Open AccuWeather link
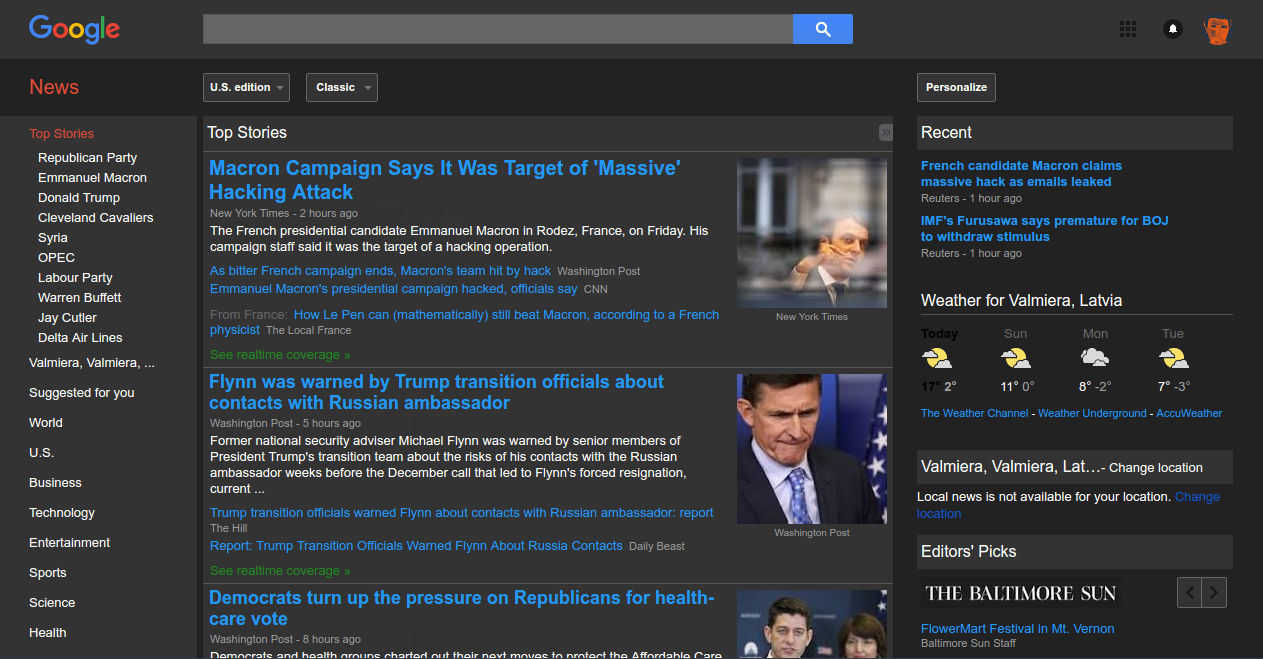 (x=1189, y=413)
